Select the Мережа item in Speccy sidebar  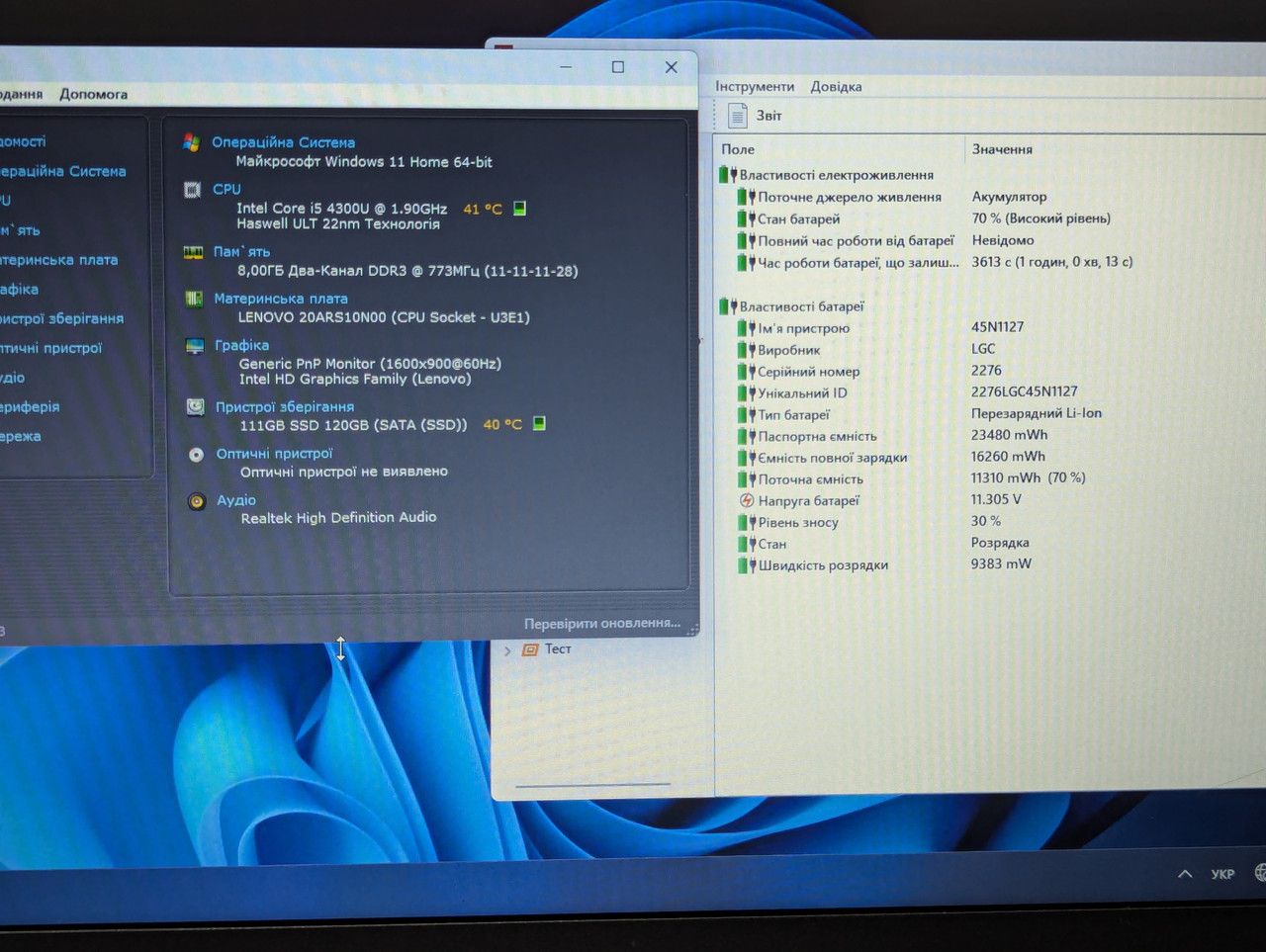pos(20,436)
